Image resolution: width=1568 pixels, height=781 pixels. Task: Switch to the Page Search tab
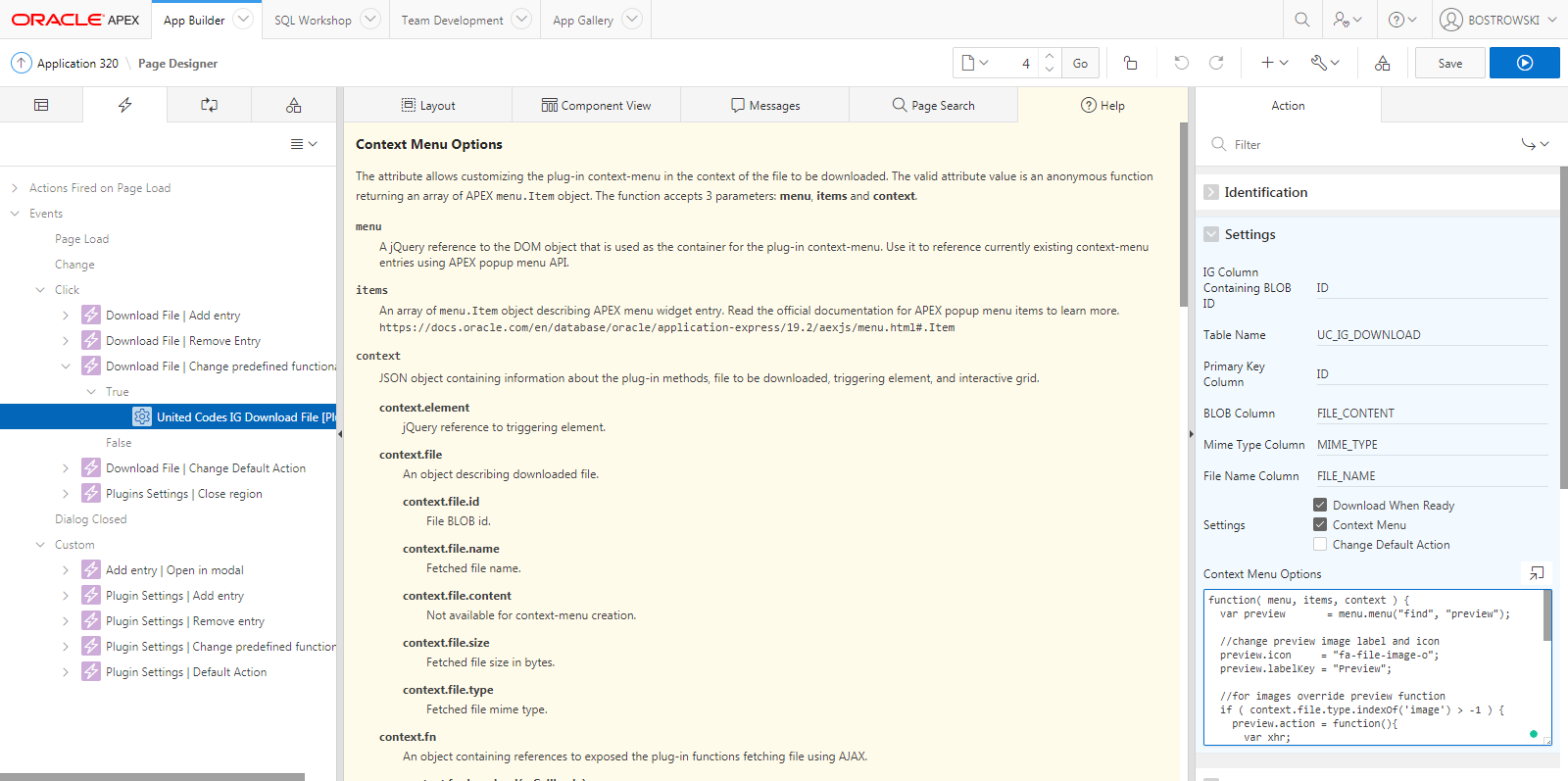tap(933, 105)
